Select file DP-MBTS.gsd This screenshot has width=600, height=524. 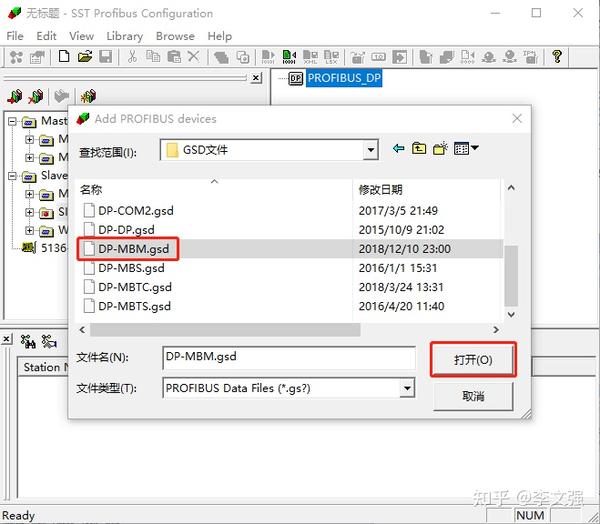point(127,306)
